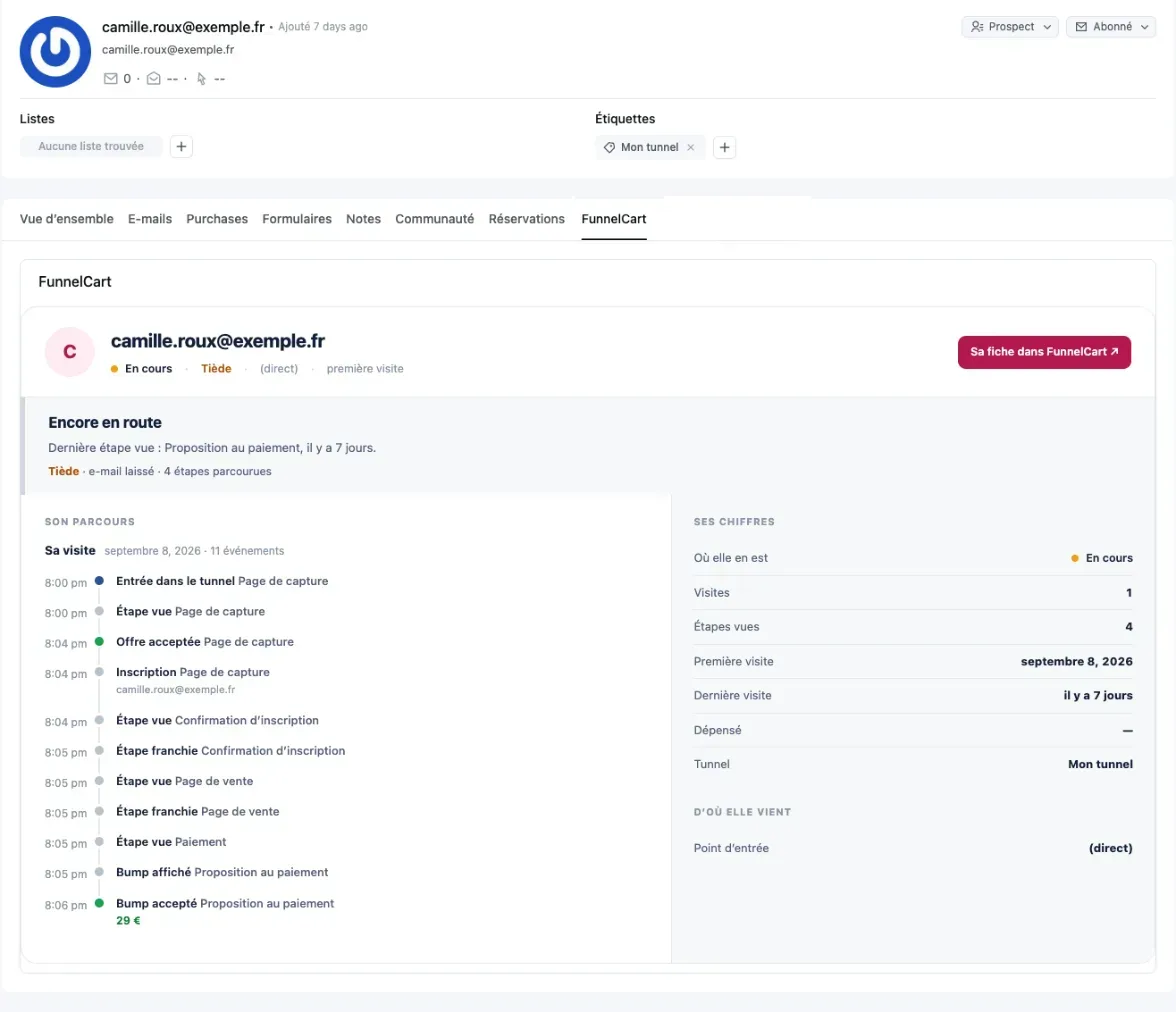
Task: Click Étape franchie Confirmation d'inscription event
Action: click(x=230, y=751)
